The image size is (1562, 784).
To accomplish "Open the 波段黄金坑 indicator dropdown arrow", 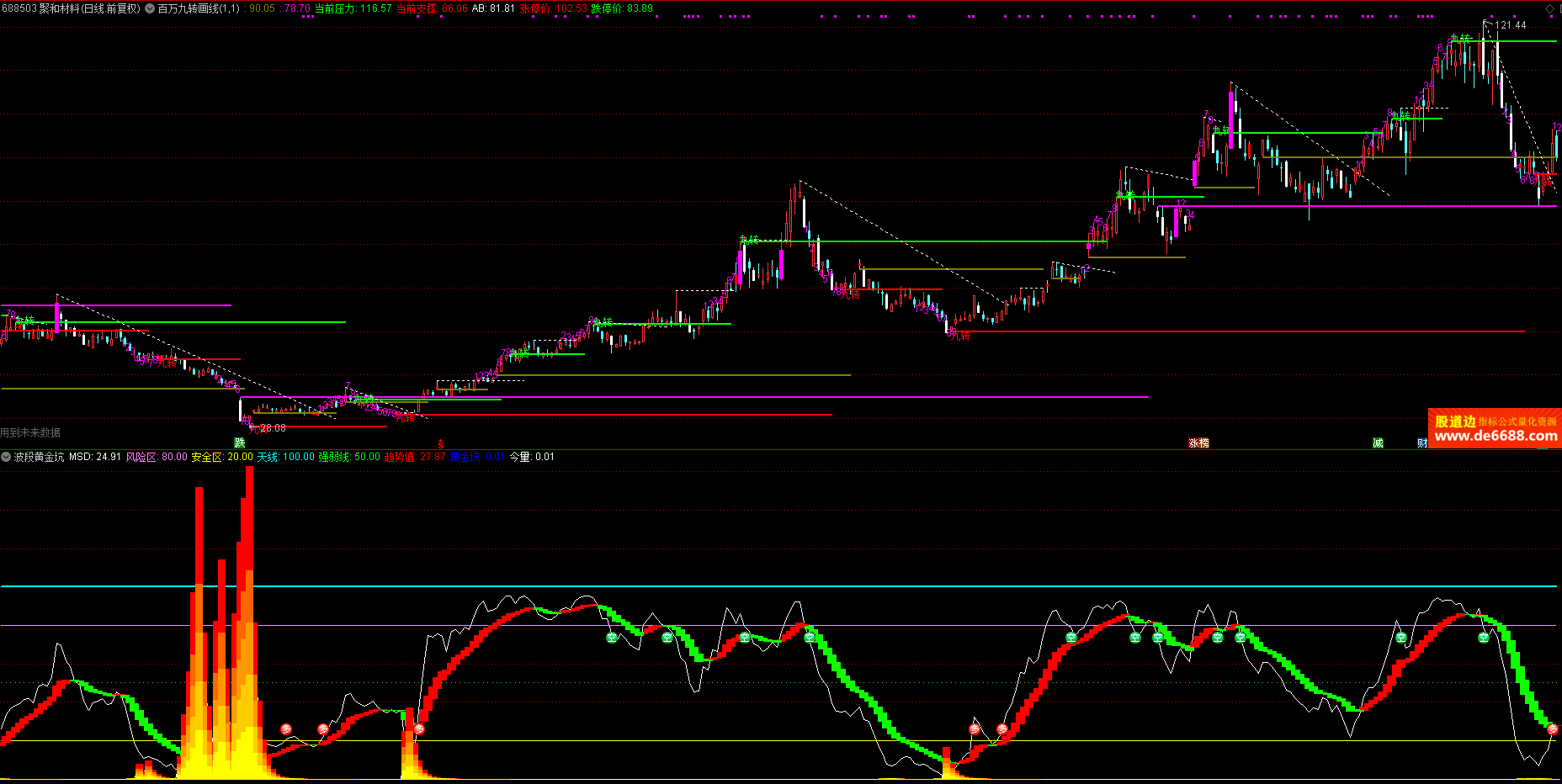I will (x=6, y=457).
